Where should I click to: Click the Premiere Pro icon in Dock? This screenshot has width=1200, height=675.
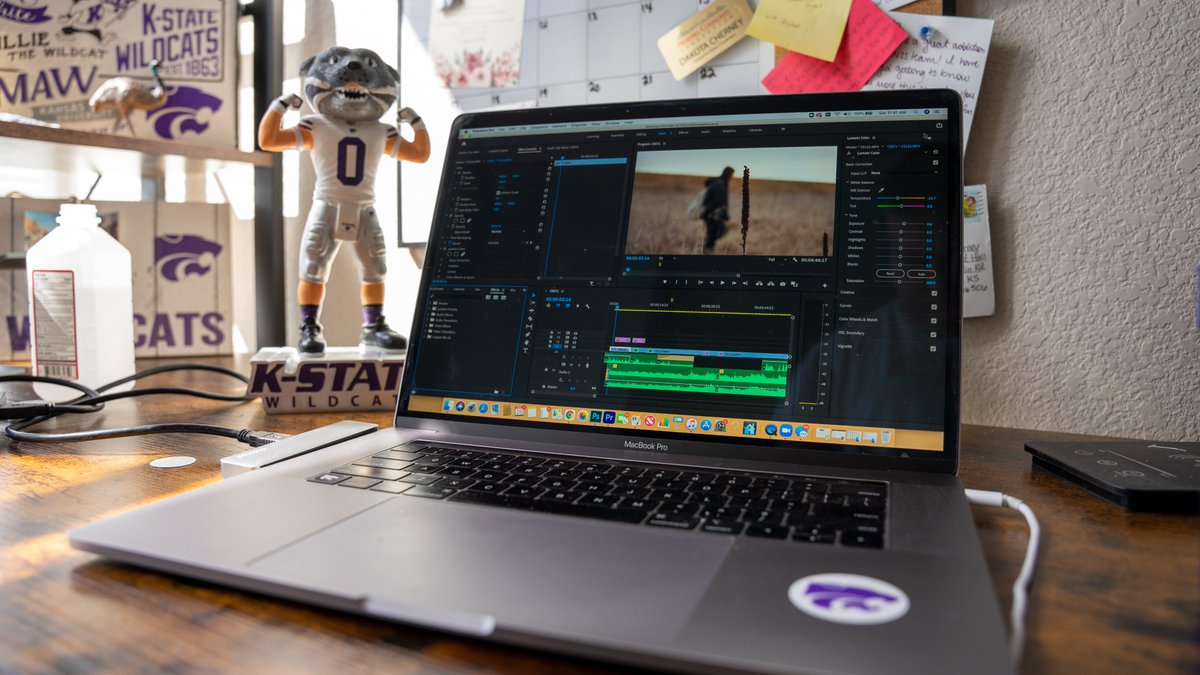click(609, 417)
